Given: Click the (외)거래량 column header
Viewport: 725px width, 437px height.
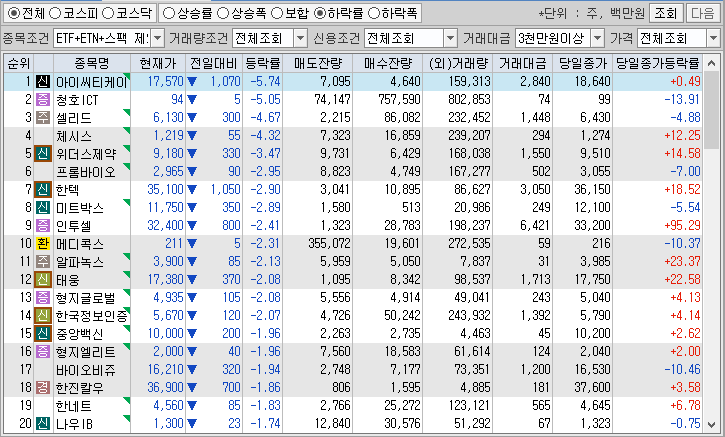Looking at the screenshot, I should [457, 63].
